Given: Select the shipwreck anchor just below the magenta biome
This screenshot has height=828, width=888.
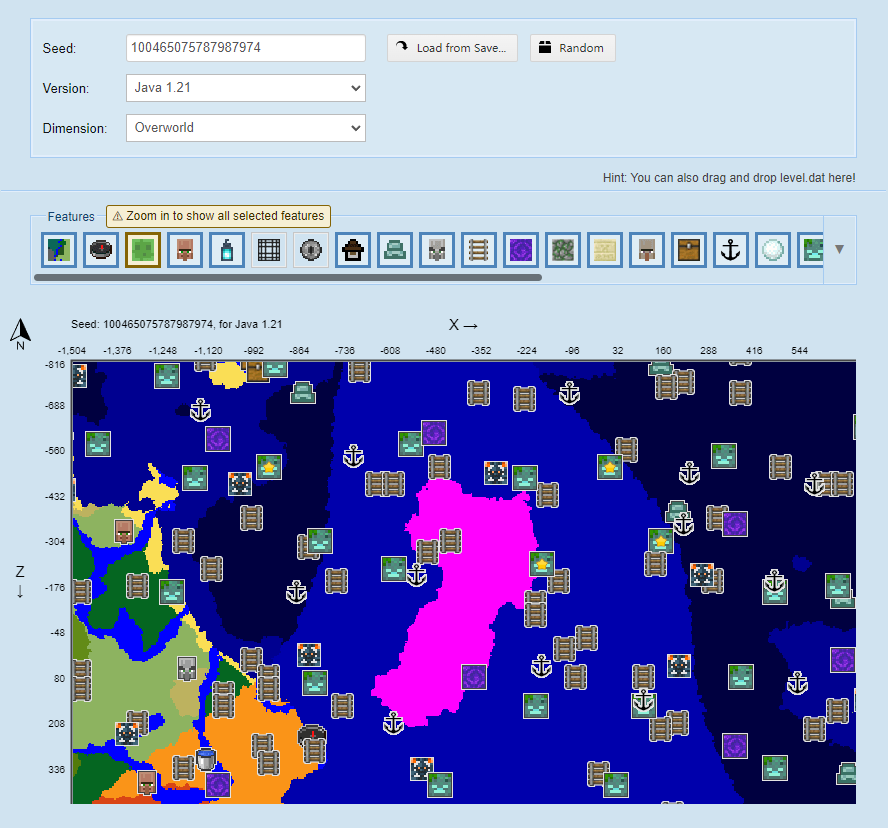Looking at the screenshot, I should pos(393,723).
